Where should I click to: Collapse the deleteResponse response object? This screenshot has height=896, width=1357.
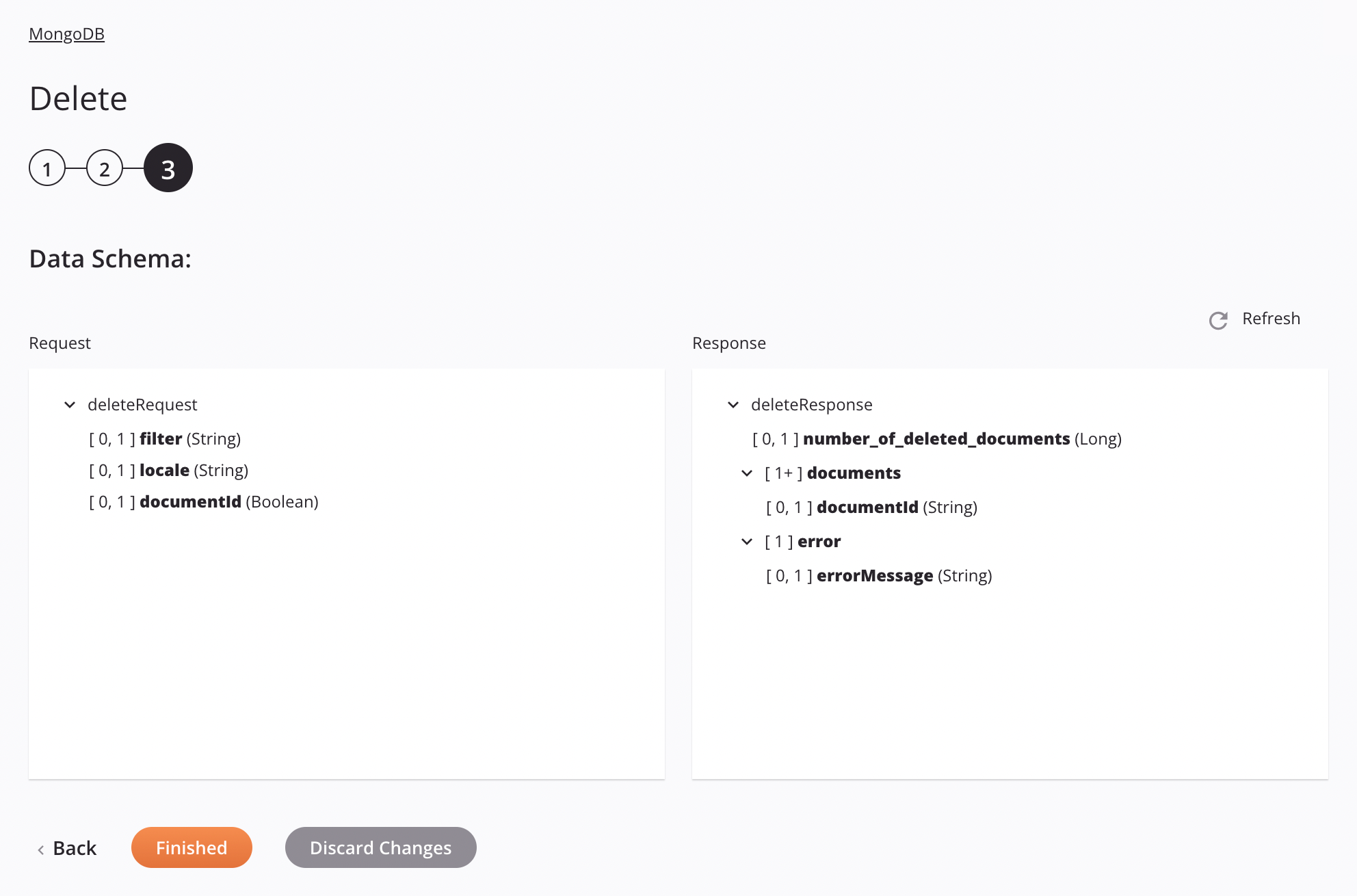(733, 404)
